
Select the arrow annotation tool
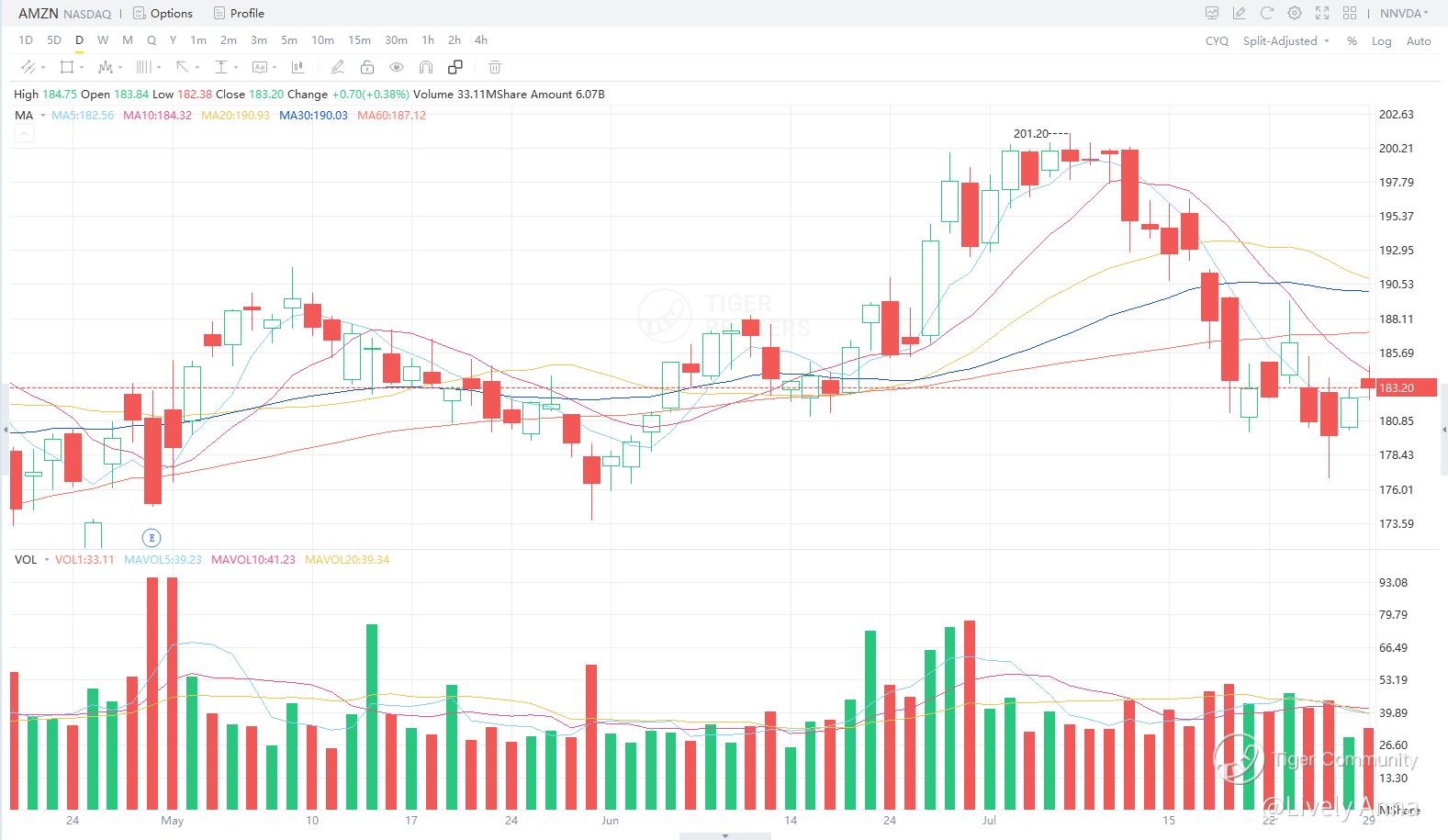[182, 67]
